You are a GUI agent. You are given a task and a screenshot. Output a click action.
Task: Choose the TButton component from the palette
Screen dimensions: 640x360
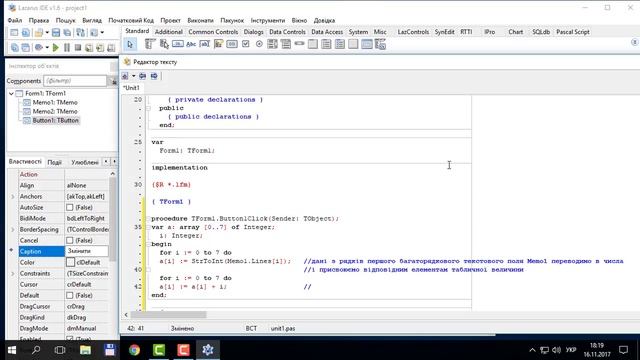(178, 44)
